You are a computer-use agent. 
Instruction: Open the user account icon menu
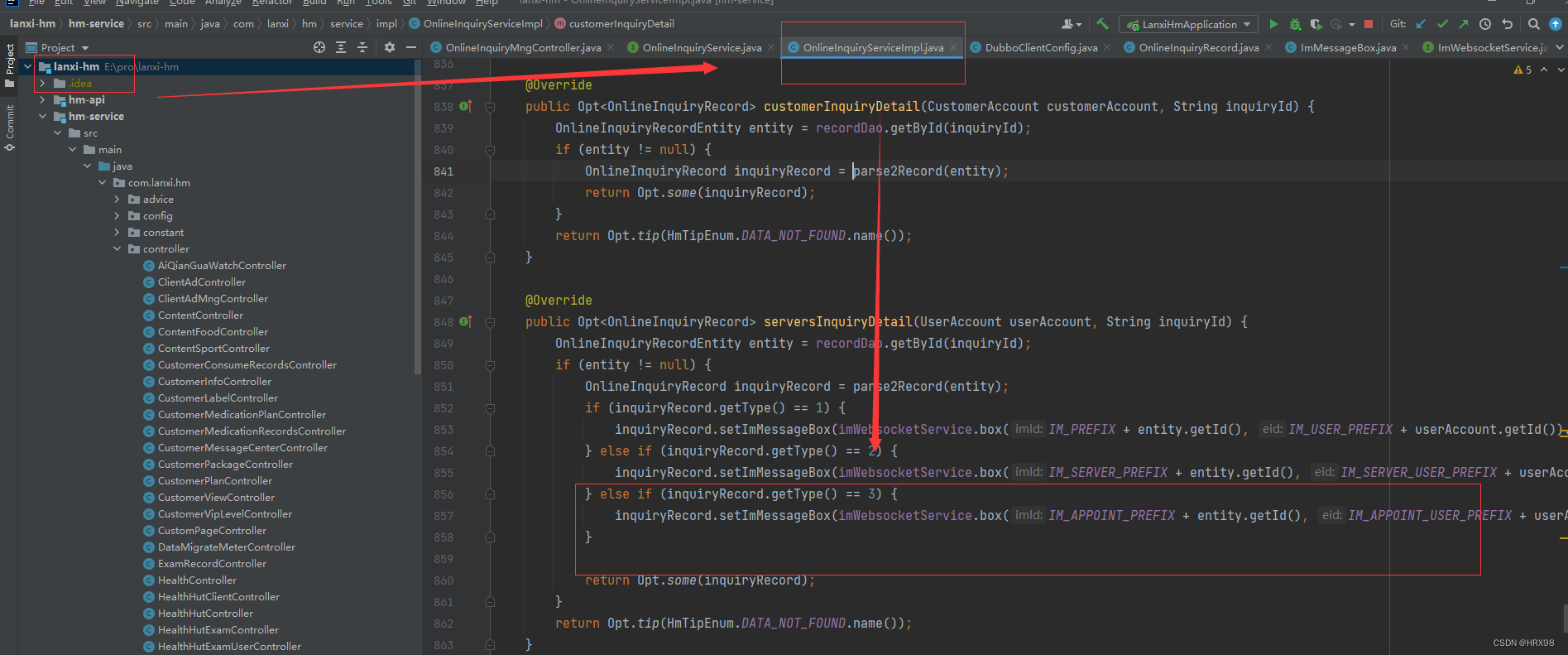click(1071, 24)
